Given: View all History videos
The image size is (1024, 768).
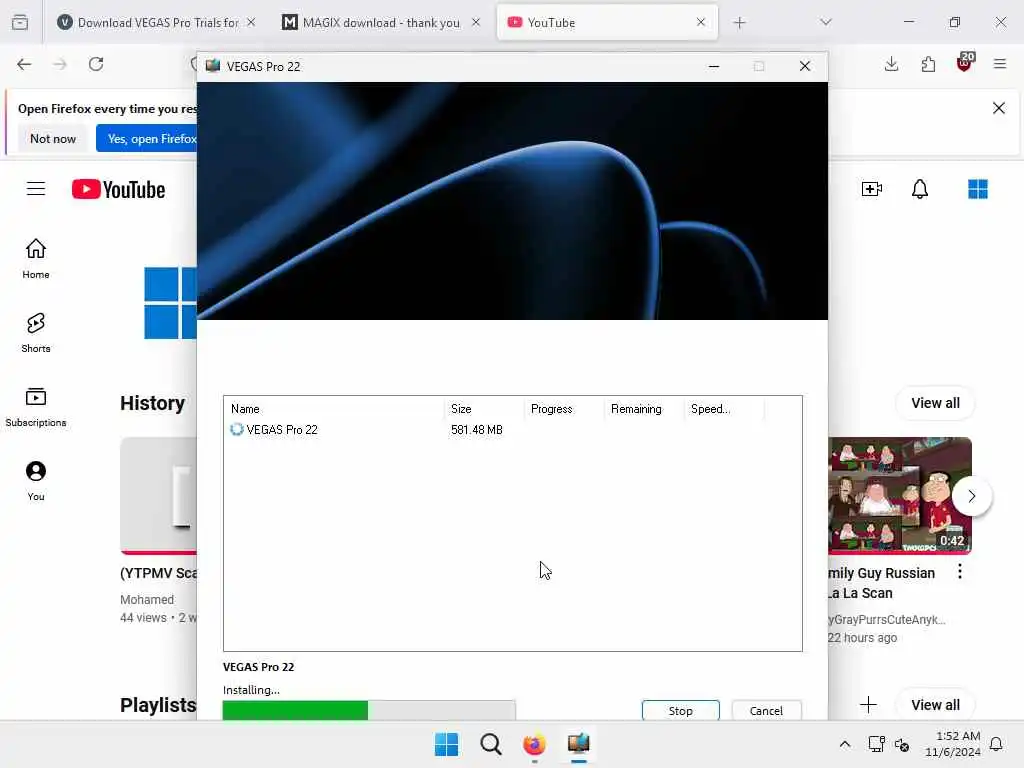Looking at the screenshot, I should (x=935, y=403).
